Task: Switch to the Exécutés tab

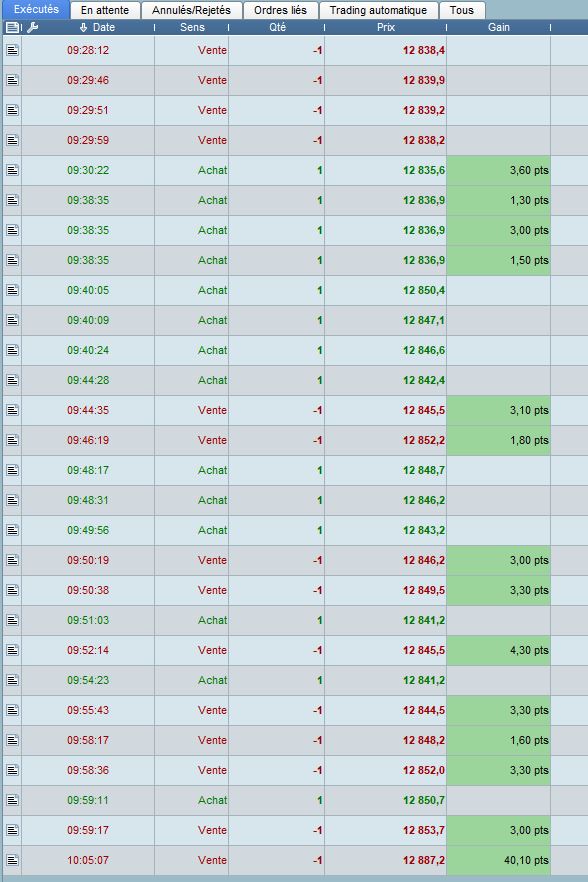Action: click(36, 10)
